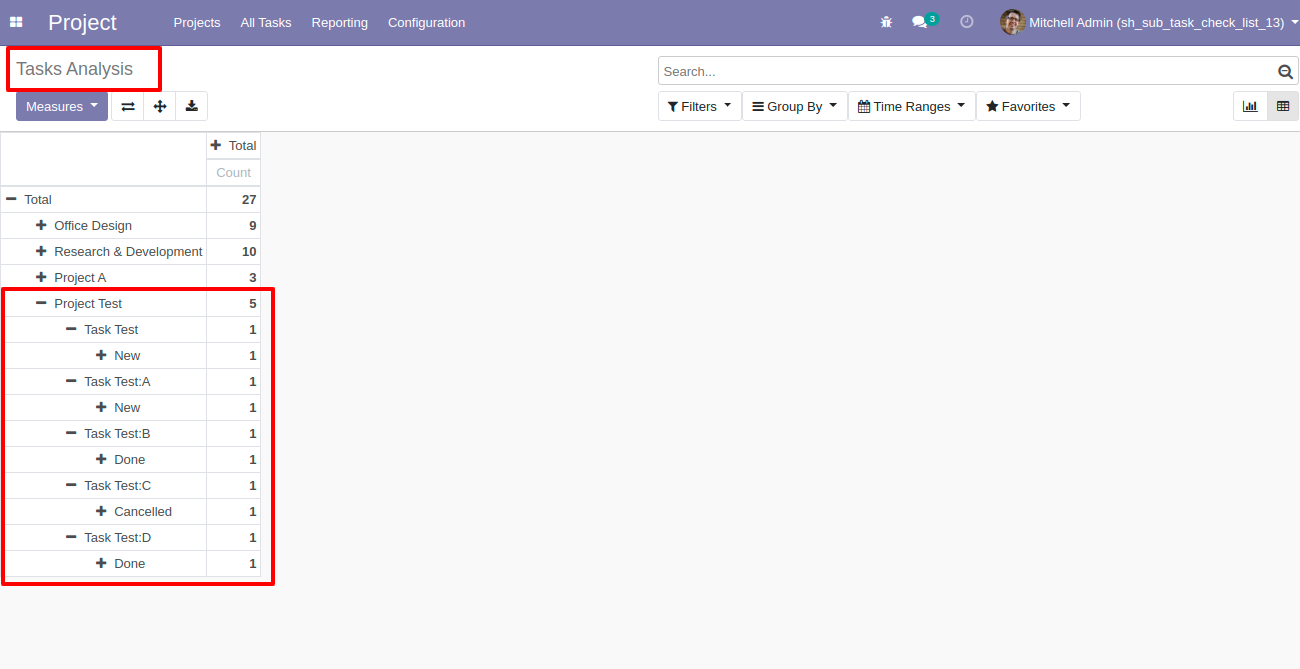Click the Tasks Analysis breadcrumb title

74,69
